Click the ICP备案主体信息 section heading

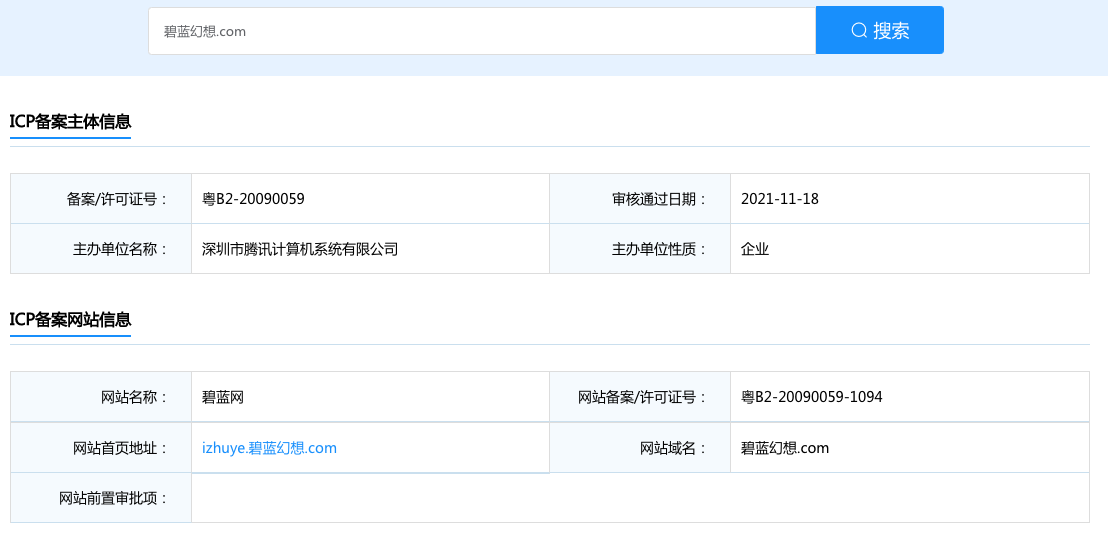70,122
